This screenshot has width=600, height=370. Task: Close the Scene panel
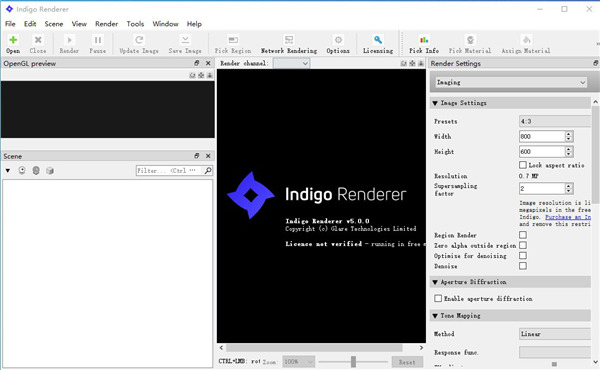[208, 156]
